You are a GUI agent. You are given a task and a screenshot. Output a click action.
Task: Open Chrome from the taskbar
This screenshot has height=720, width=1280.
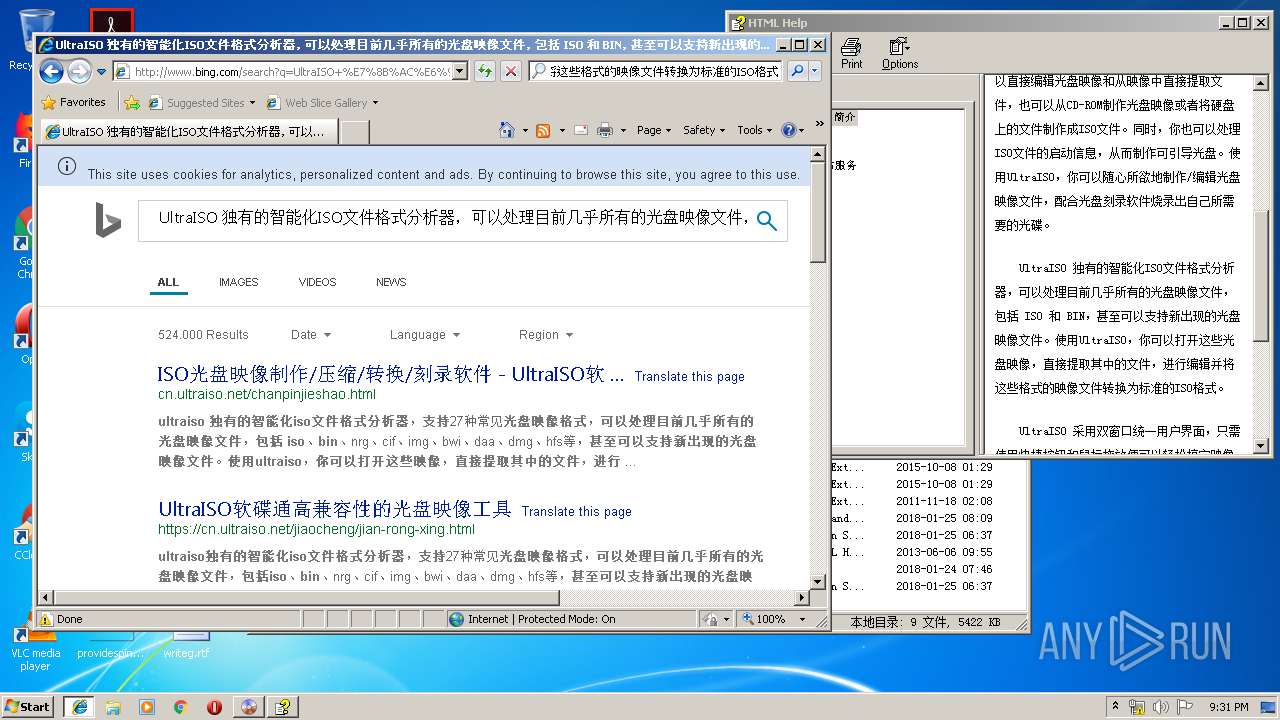[181, 706]
